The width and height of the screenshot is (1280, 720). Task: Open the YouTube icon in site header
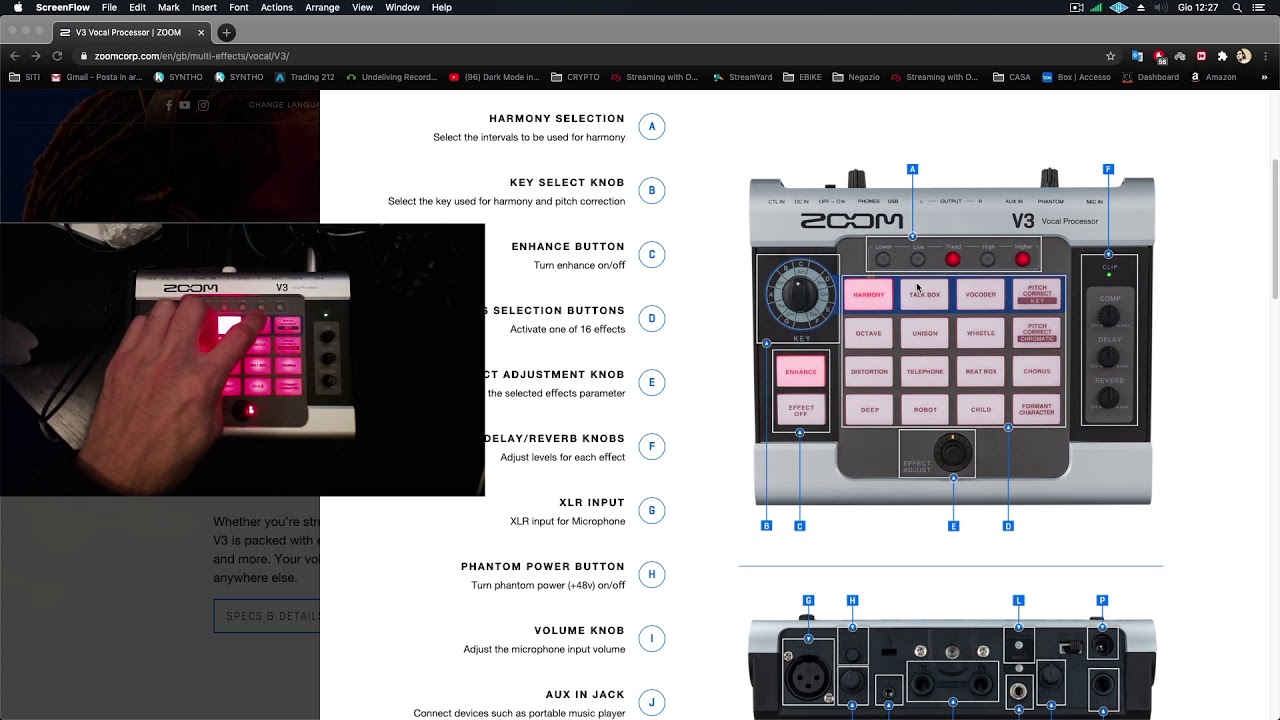(x=185, y=105)
